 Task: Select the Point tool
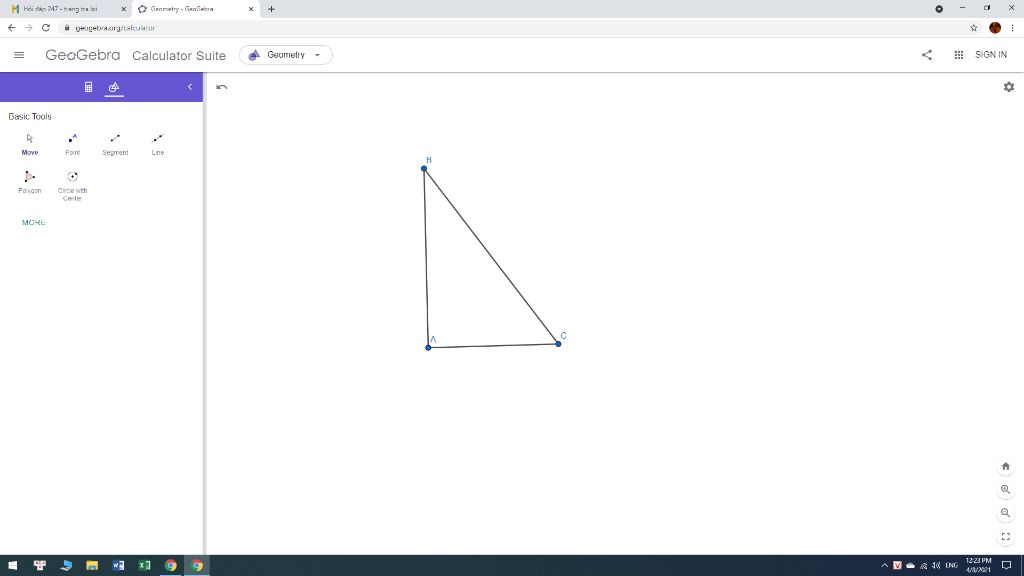[x=72, y=144]
